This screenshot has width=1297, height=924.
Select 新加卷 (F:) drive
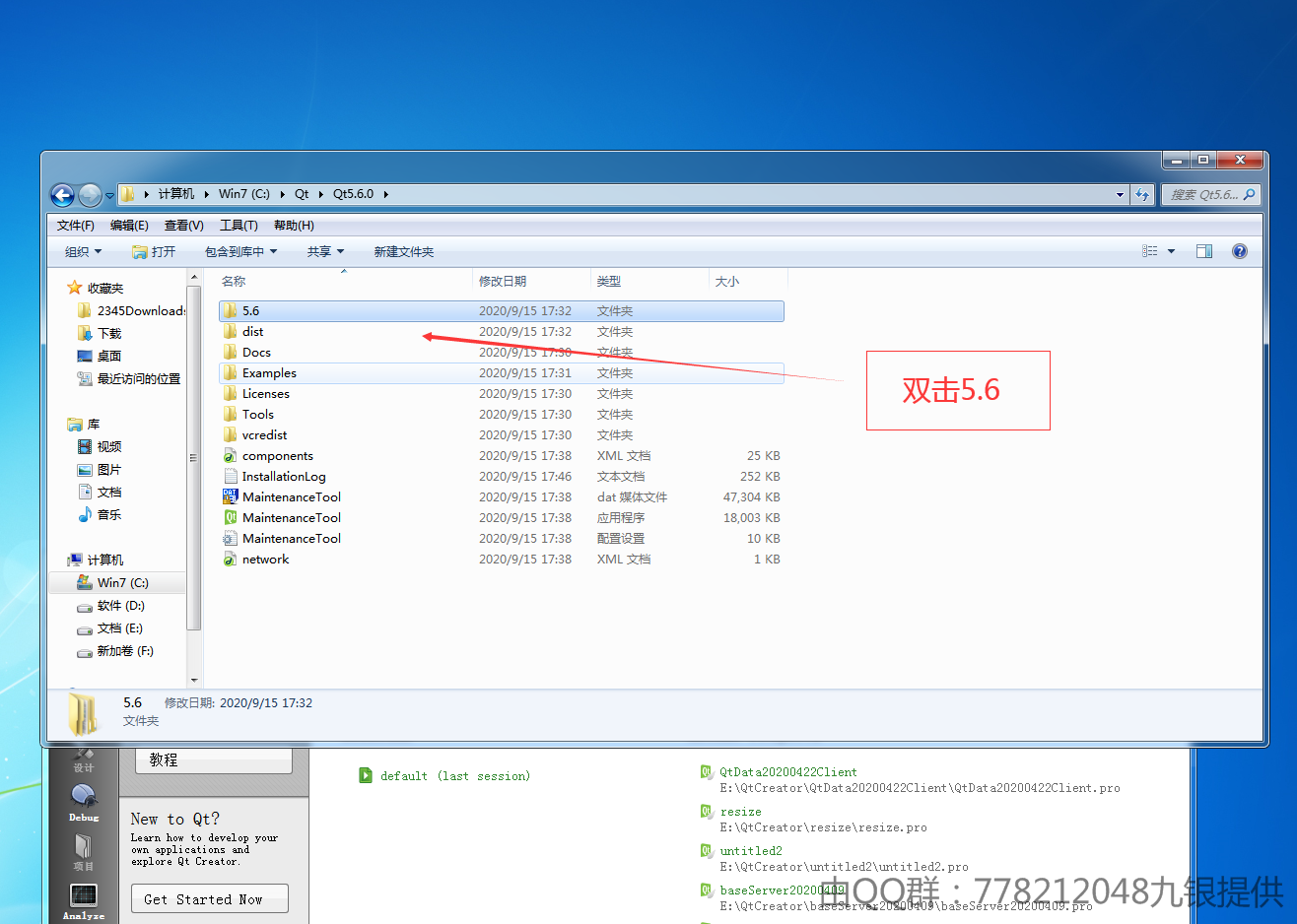(115, 651)
